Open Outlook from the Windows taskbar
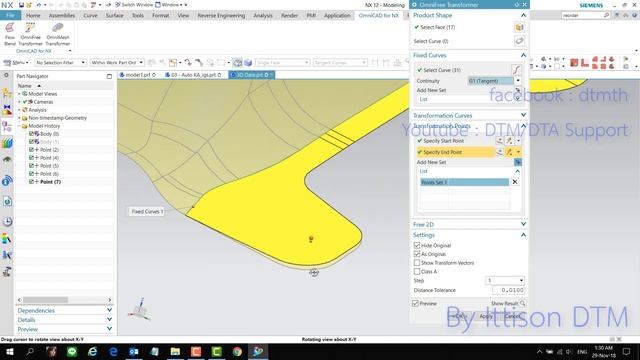This screenshot has width=640, height=360. tap(134, 351)
